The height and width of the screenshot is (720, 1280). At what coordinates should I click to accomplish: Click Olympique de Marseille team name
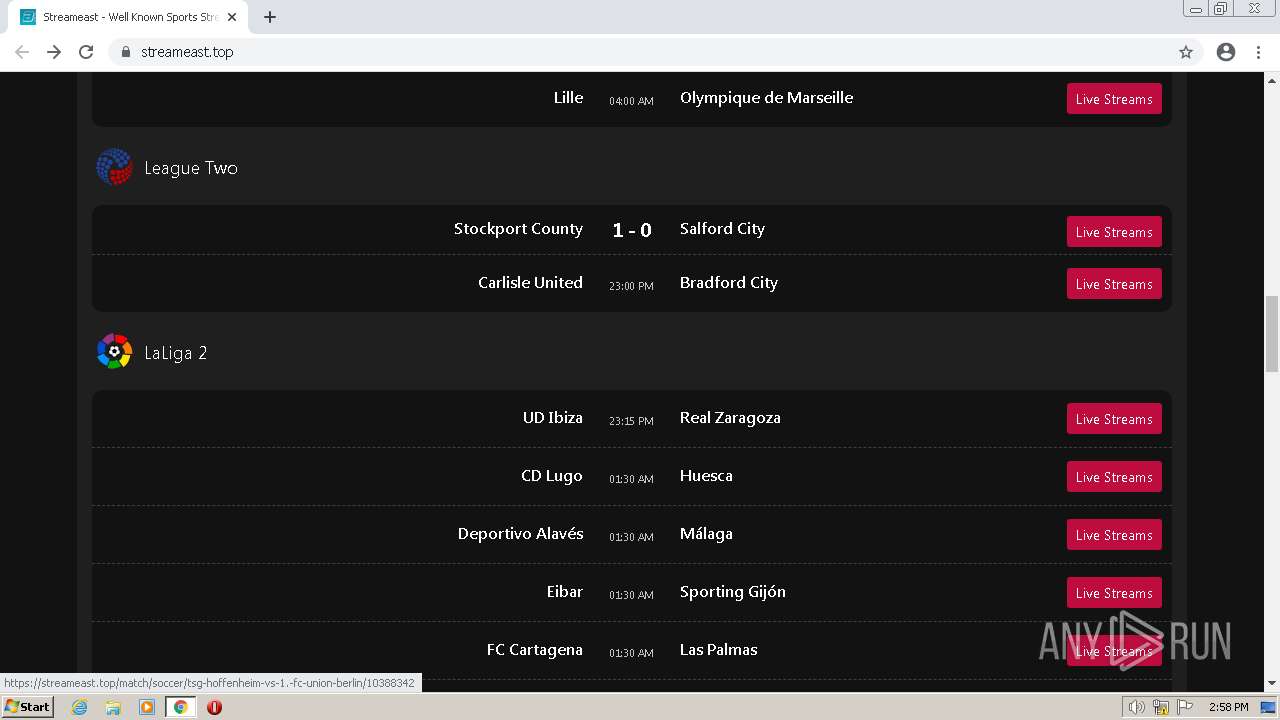[766, 98]
